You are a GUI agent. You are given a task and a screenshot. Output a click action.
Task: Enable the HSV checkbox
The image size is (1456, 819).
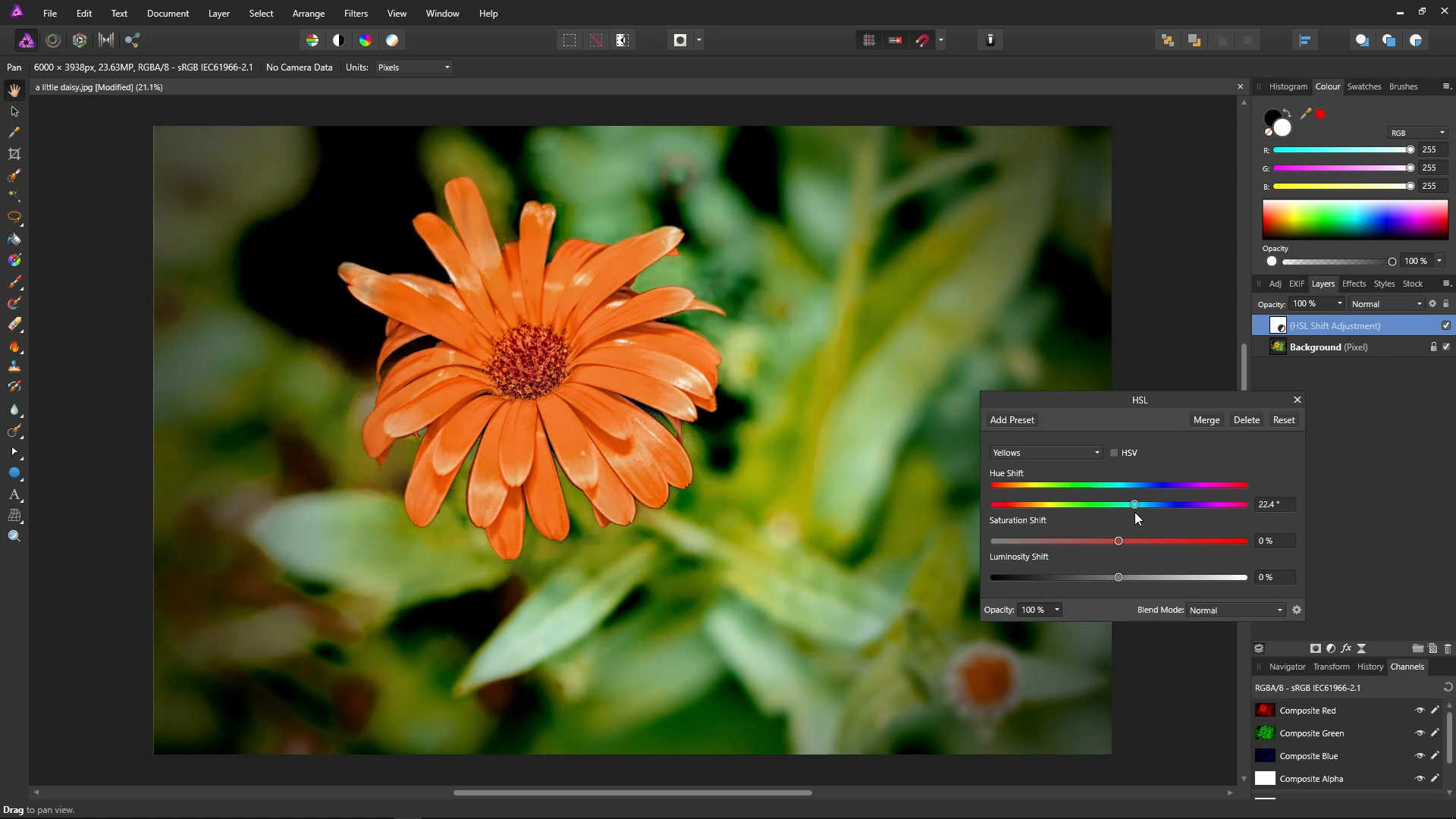tap(1114, 453)
